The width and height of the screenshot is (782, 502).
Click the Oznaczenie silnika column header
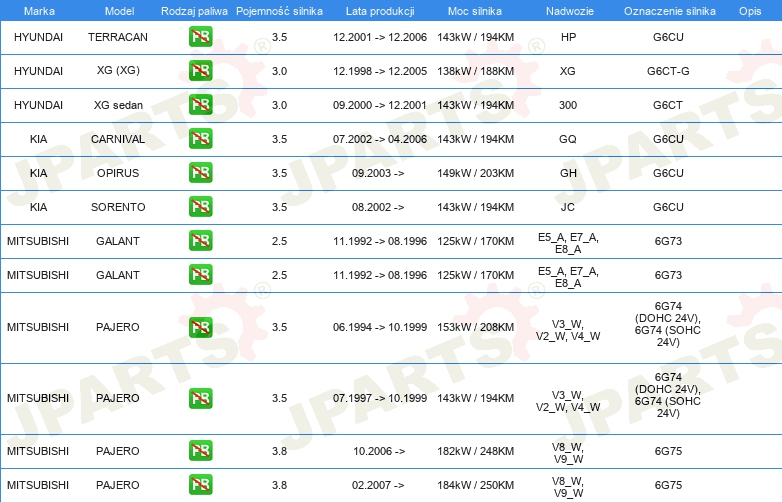click(669, 11)
